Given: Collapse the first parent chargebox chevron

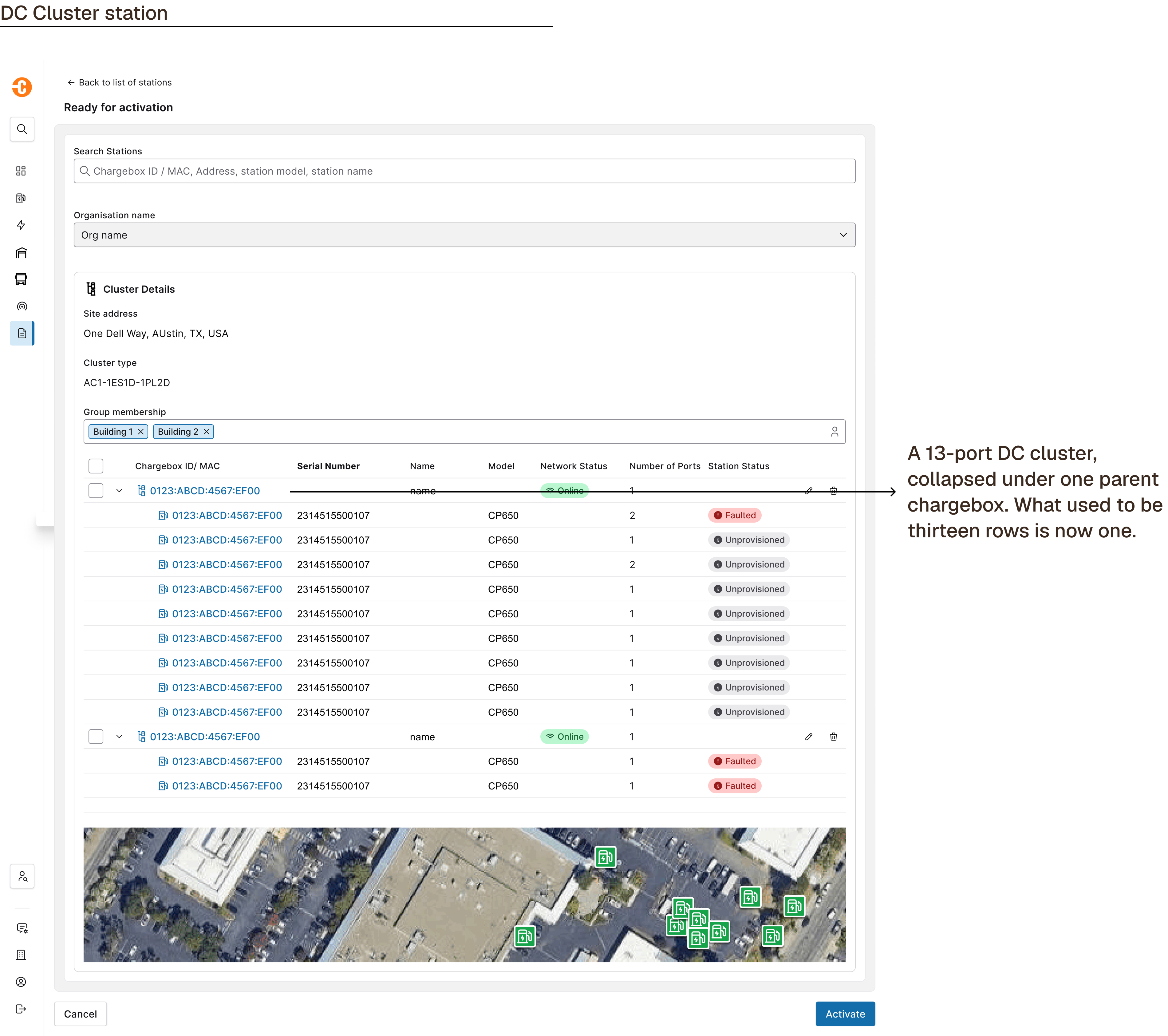Looking at the screenshot, I should tap(119, 491).
